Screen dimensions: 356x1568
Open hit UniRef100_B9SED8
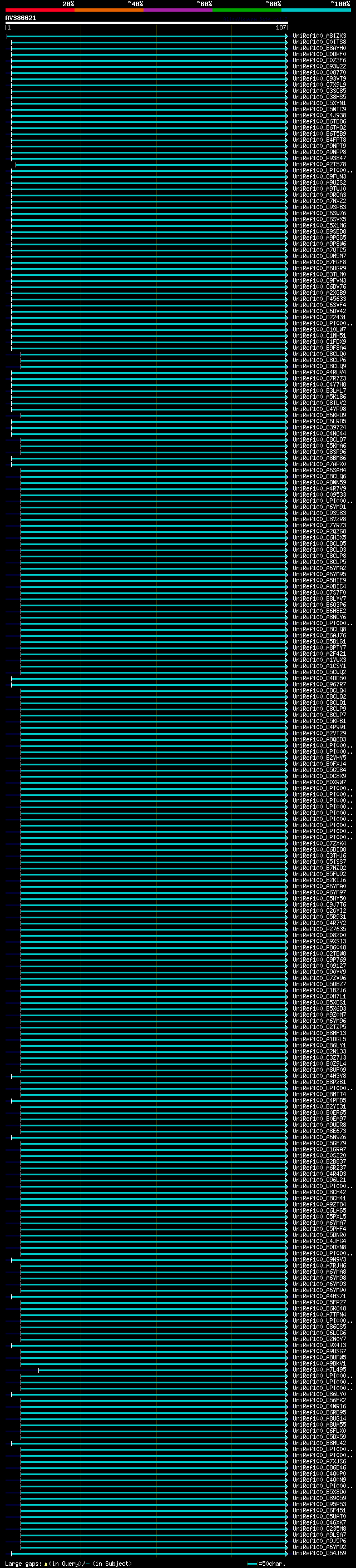coord(319,232)
